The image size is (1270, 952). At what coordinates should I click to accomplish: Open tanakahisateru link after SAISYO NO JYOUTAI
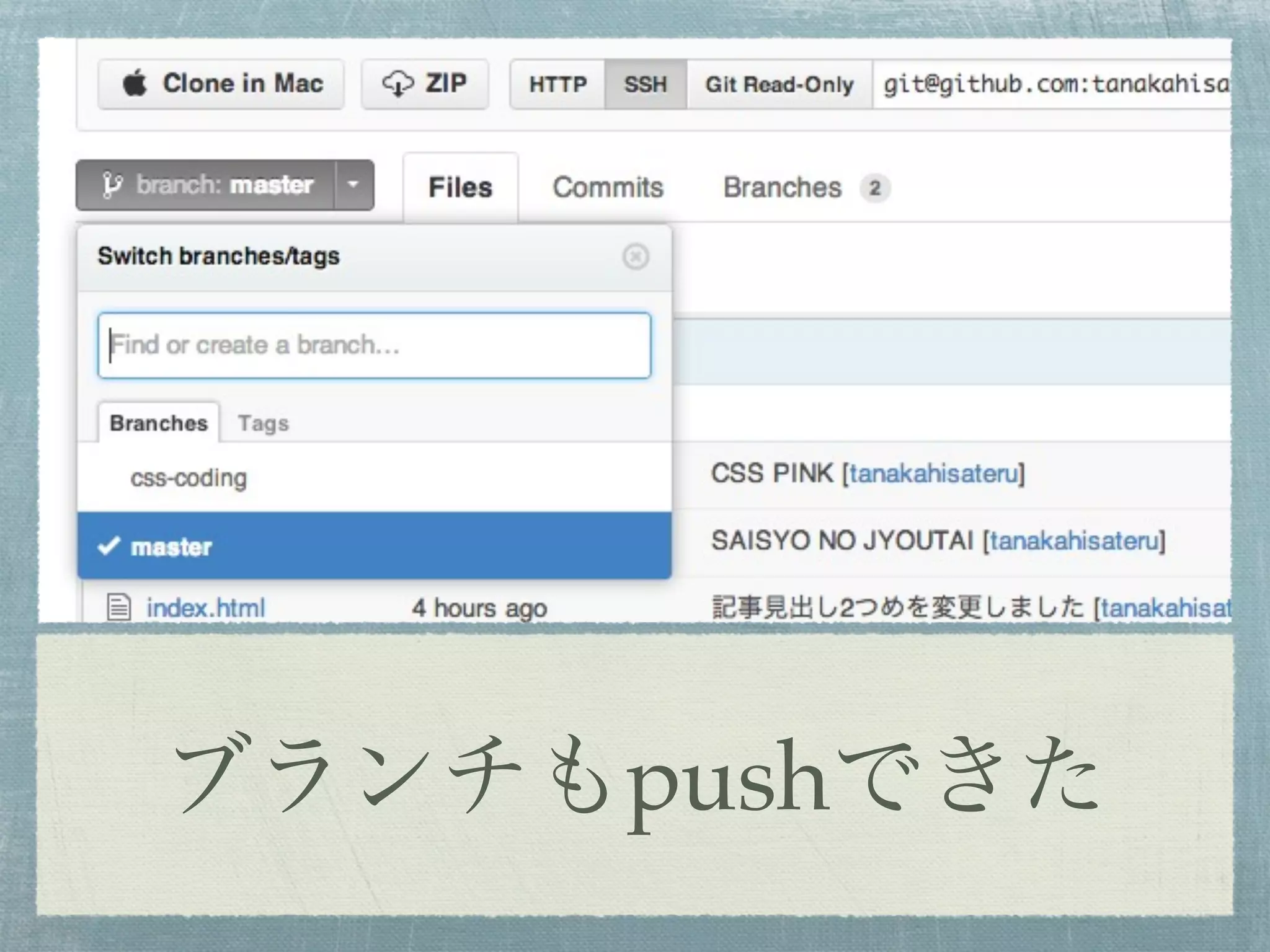tap(1075, 541)
